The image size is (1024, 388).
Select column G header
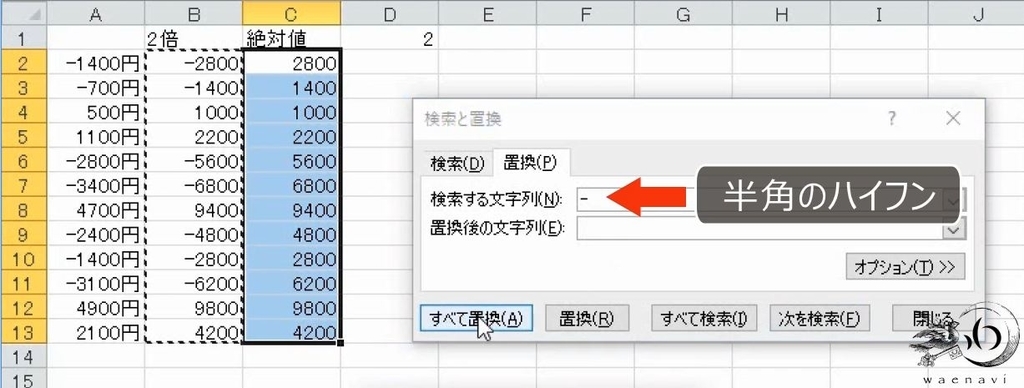click(x=683, y=14)
